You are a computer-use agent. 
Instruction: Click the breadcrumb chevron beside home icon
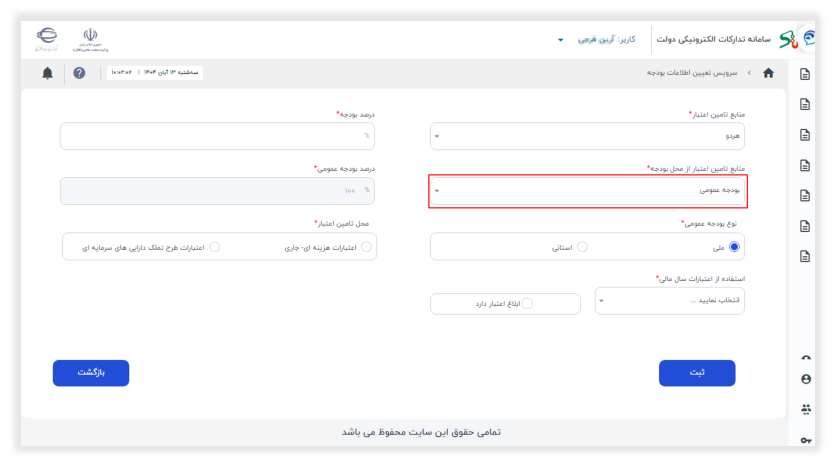(x=749, y=73)
